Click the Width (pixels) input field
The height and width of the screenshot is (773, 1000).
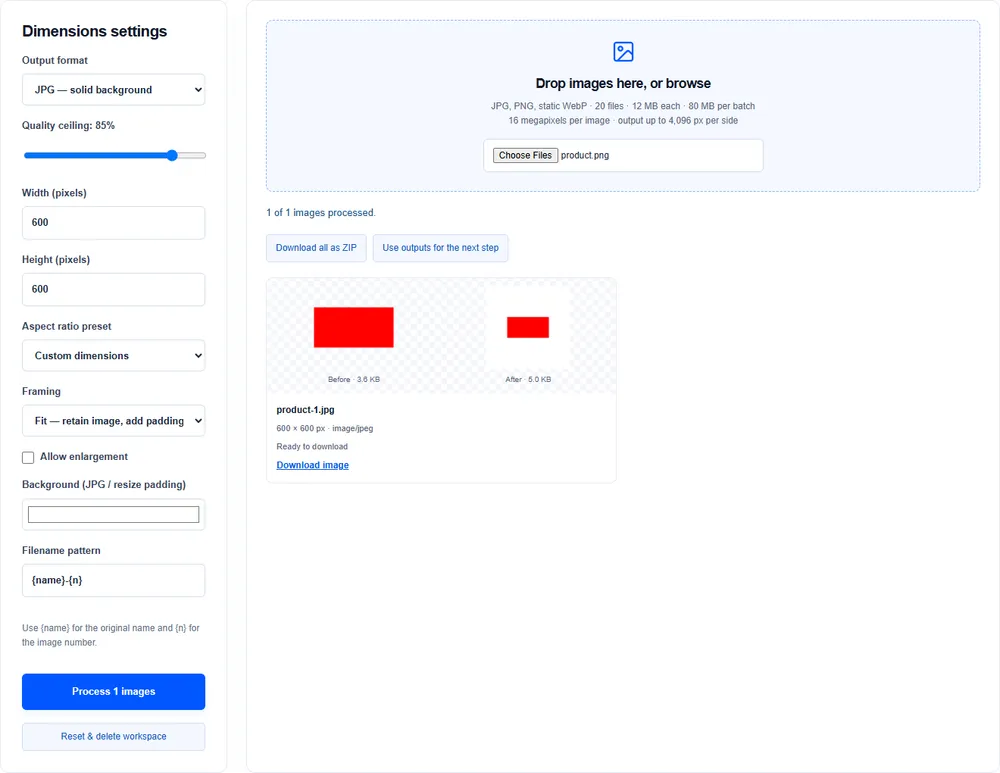pyautogui.click(x=114, y=223)
